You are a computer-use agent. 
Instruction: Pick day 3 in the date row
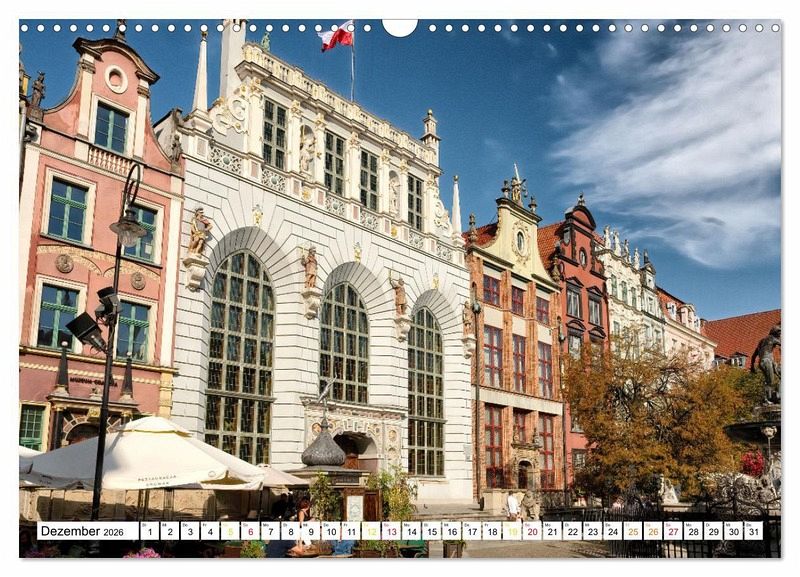[190, 531]
